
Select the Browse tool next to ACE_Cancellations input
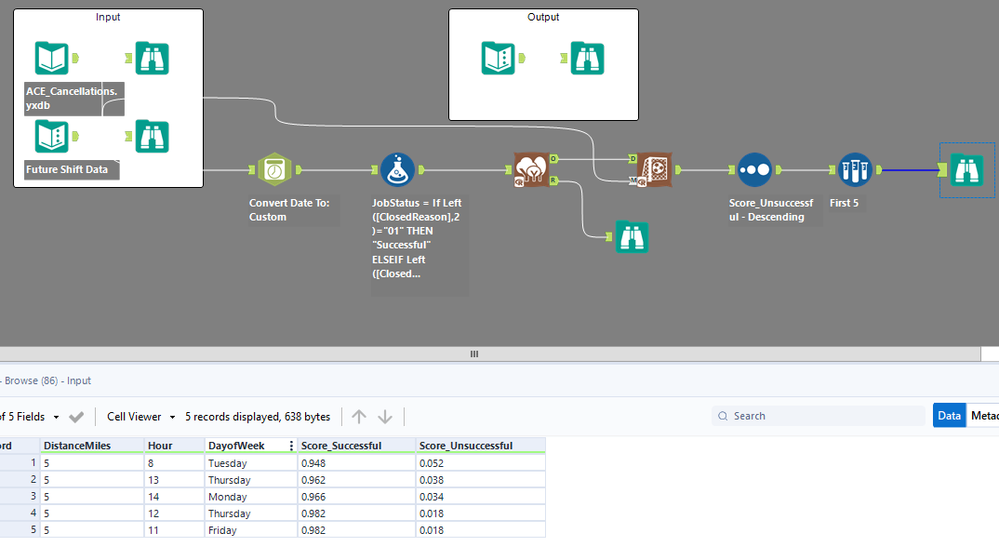click(152, 58)
